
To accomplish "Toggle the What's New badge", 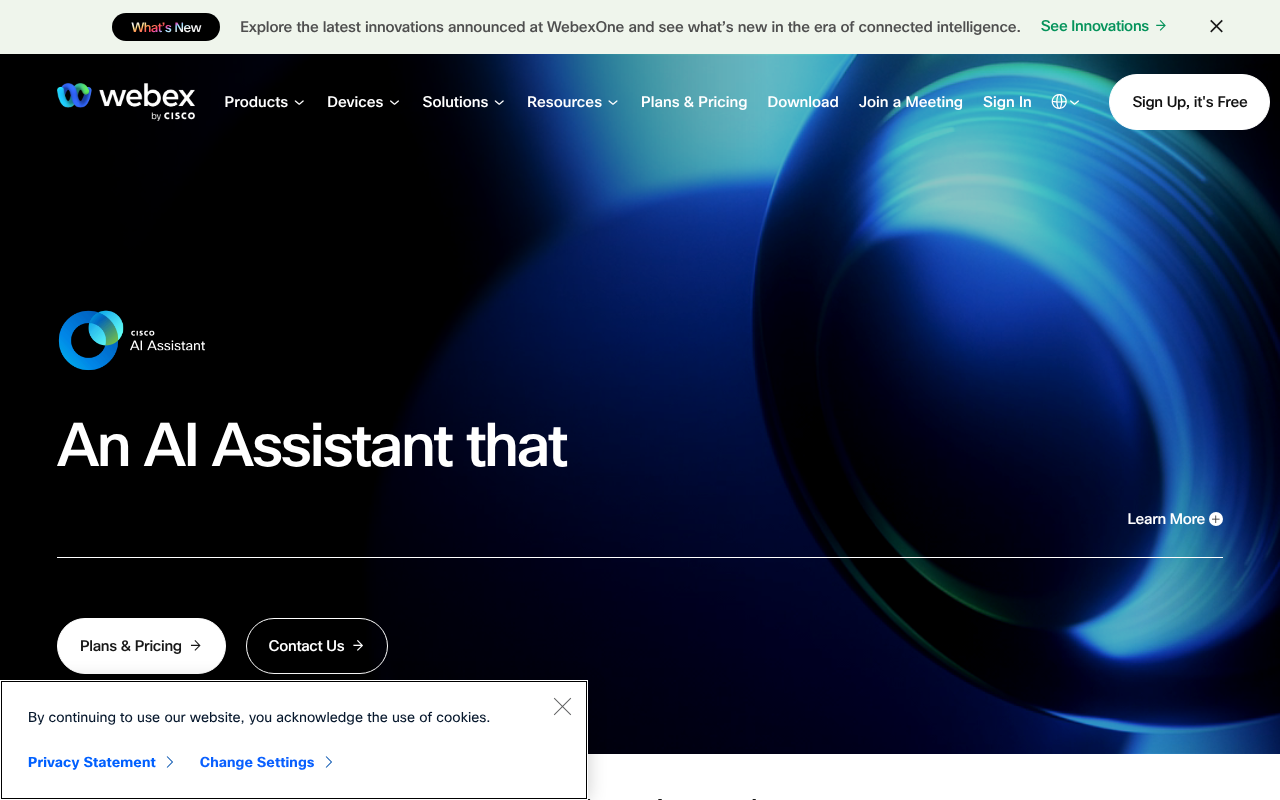I will [x=166, y=27].
